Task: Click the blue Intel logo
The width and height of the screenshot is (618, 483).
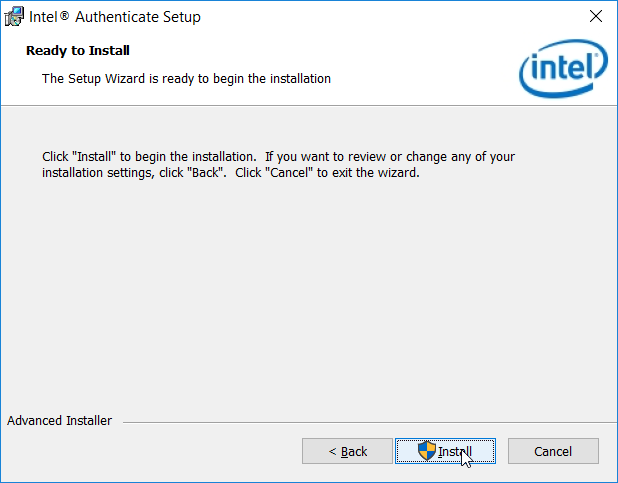Action: point(563,68)
